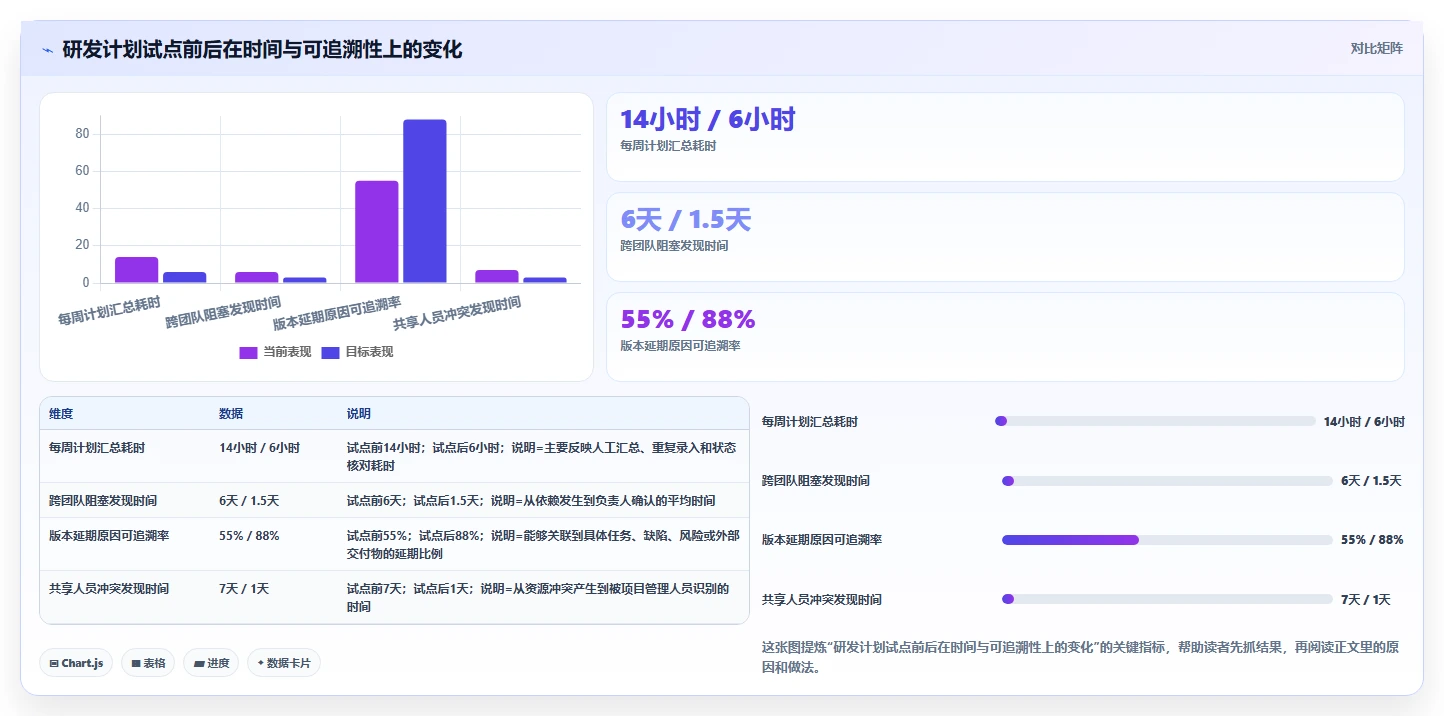Click the 6天 / 1.5天 data card value
Screen dimensions: 1444x716
click(686, 219)
